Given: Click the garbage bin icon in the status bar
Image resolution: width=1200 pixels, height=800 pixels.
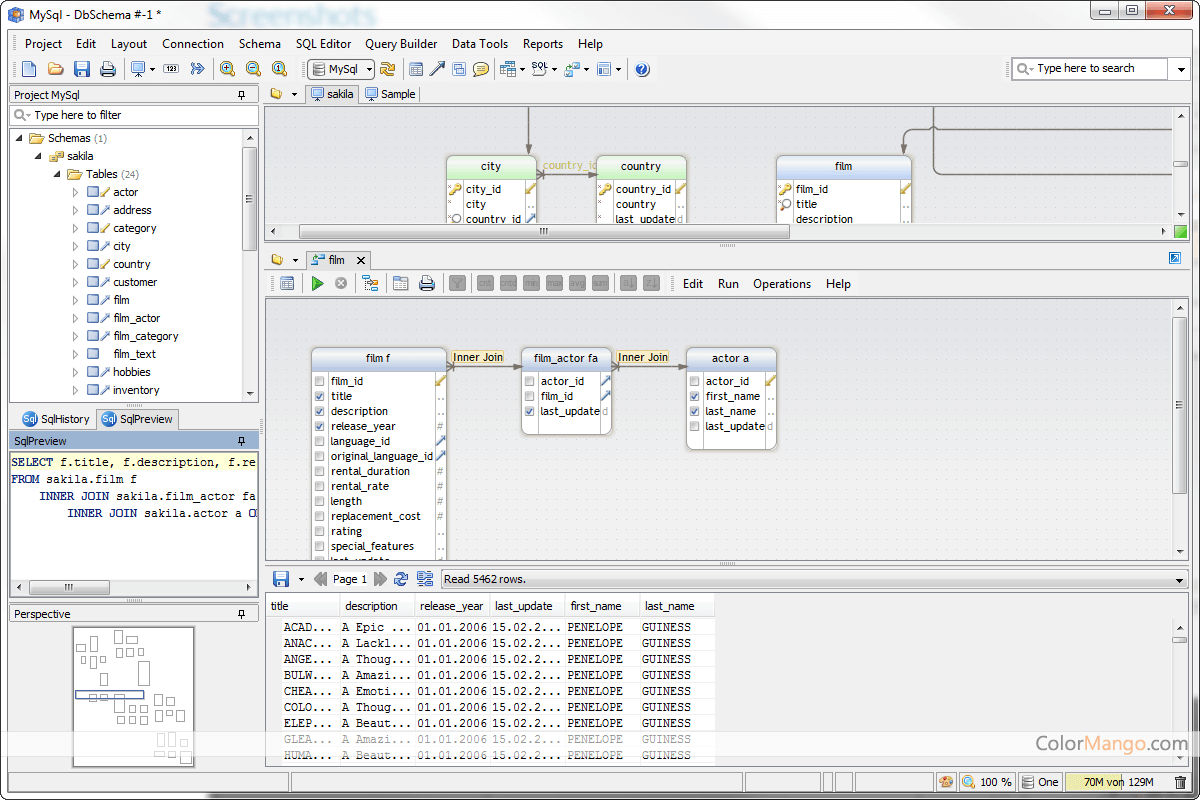Looking at the screenshot, I should pyautogui.click(x=1181, y=781).
